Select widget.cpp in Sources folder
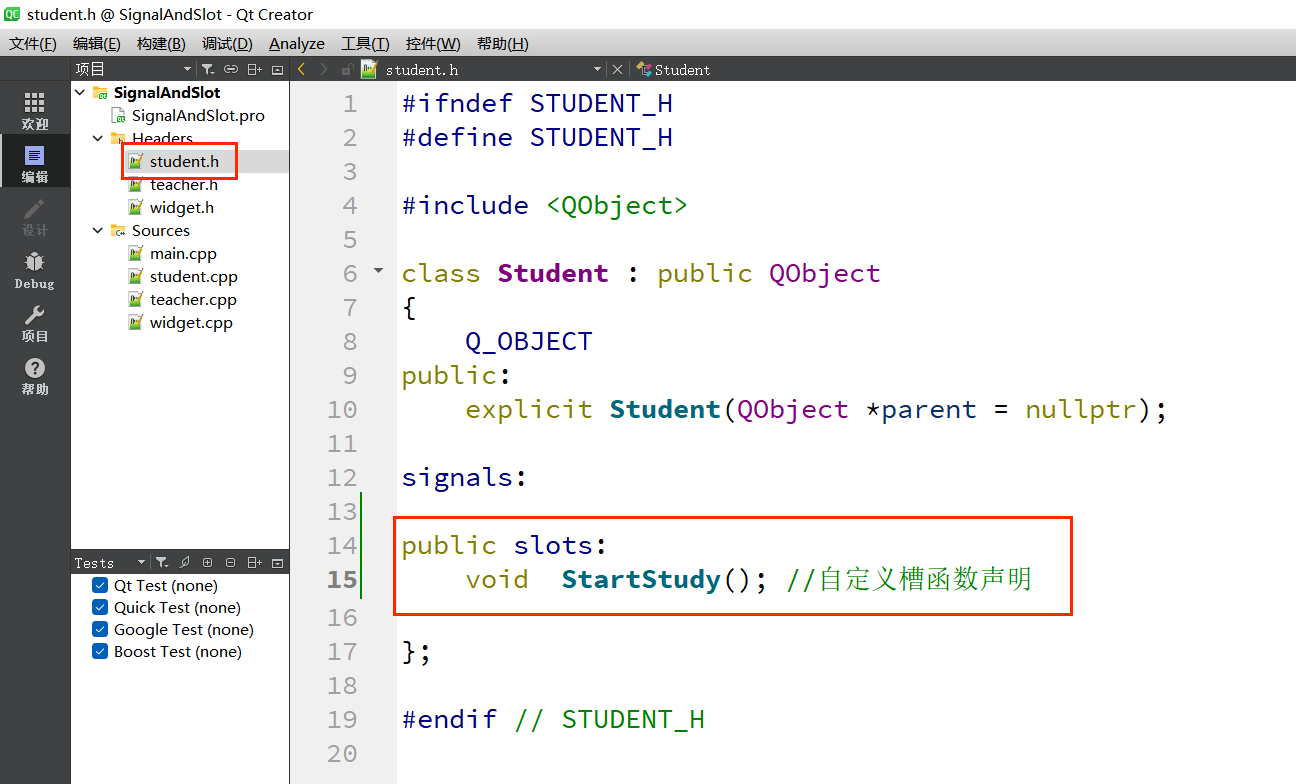 coord(191,322)
